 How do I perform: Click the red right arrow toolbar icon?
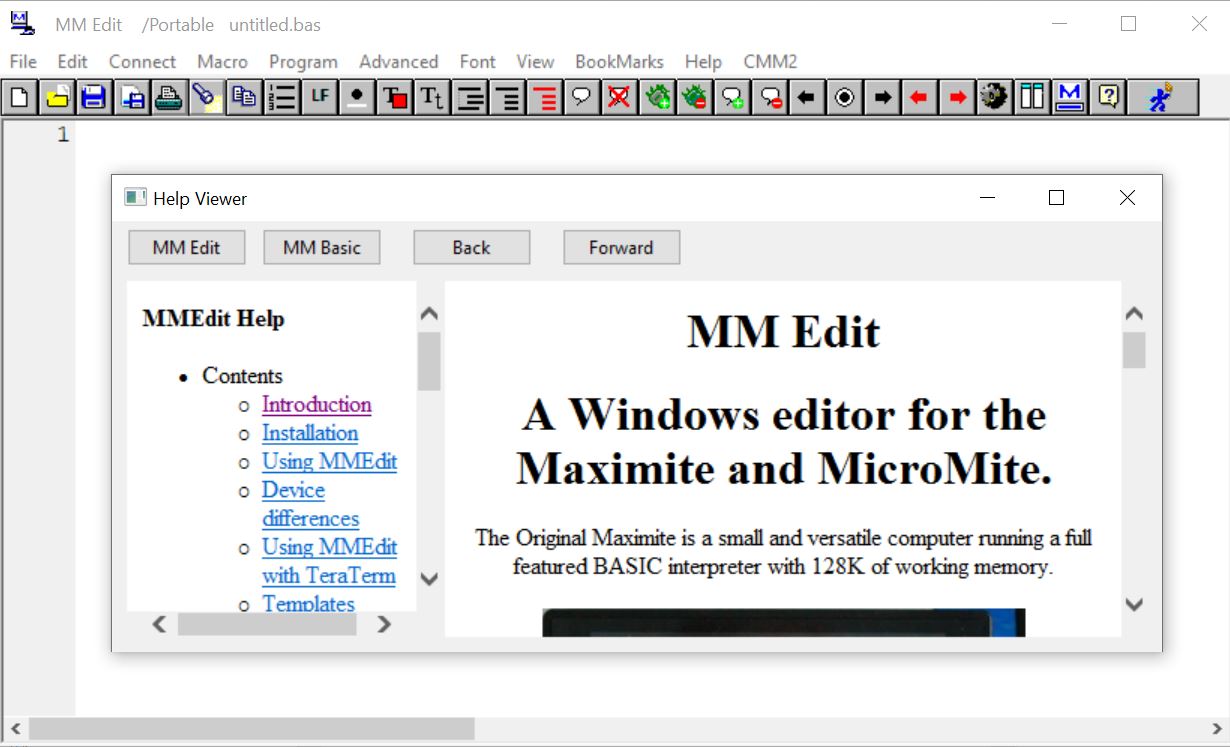tap(957, 97)
